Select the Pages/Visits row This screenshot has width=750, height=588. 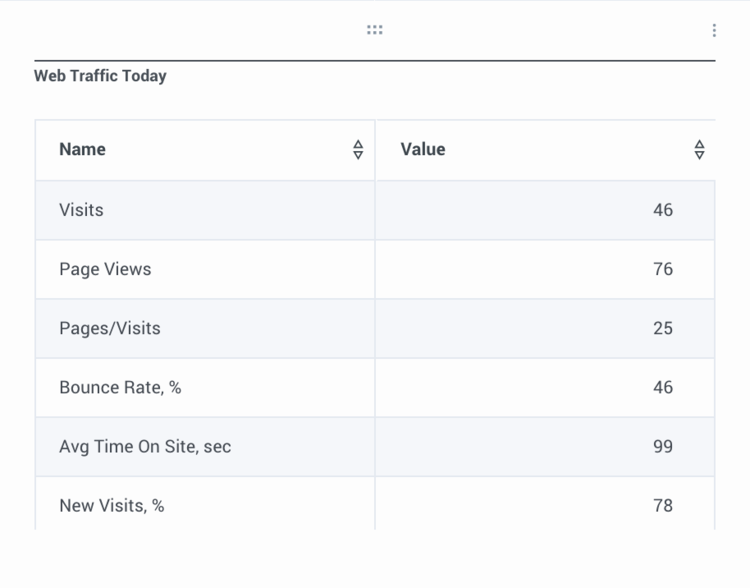375,329
